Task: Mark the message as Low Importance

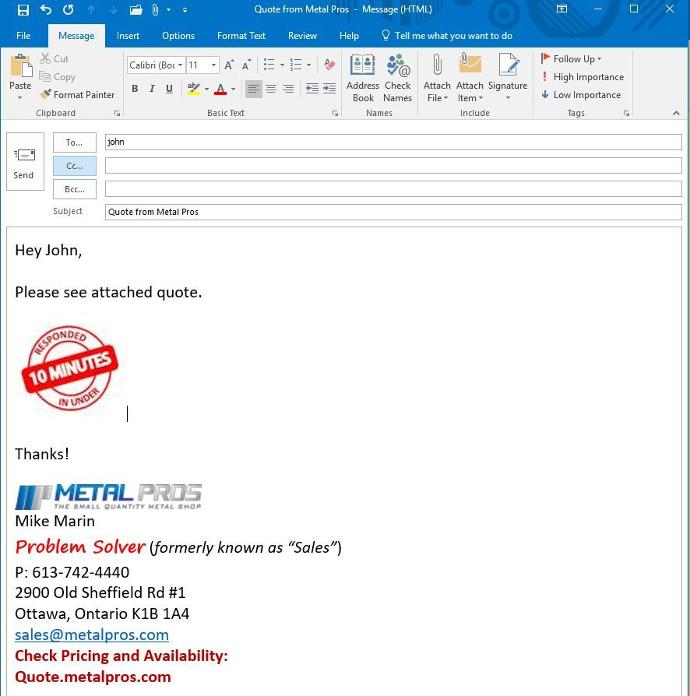Action: pos(581,95)
